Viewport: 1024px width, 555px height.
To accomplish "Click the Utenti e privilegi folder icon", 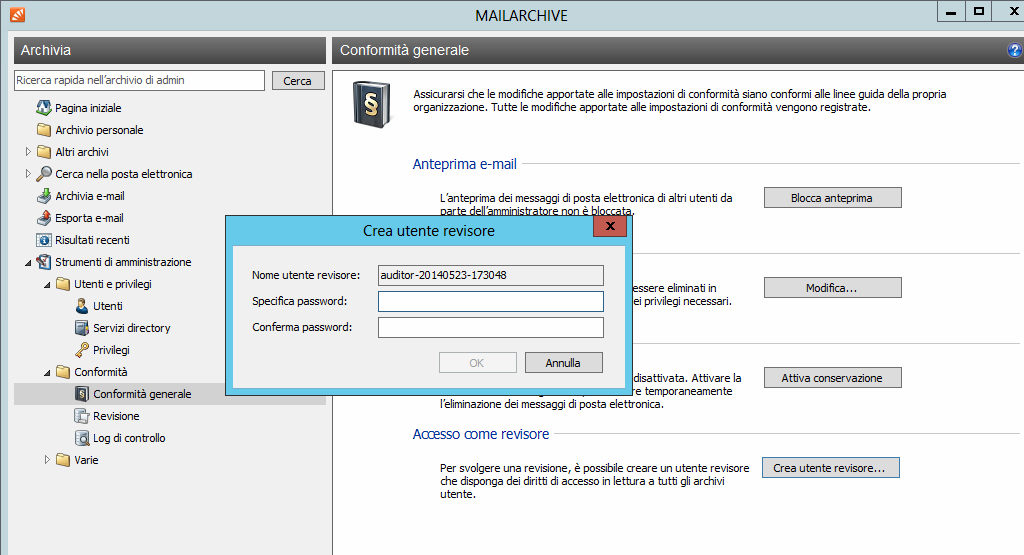I will (x=63, y=284).
